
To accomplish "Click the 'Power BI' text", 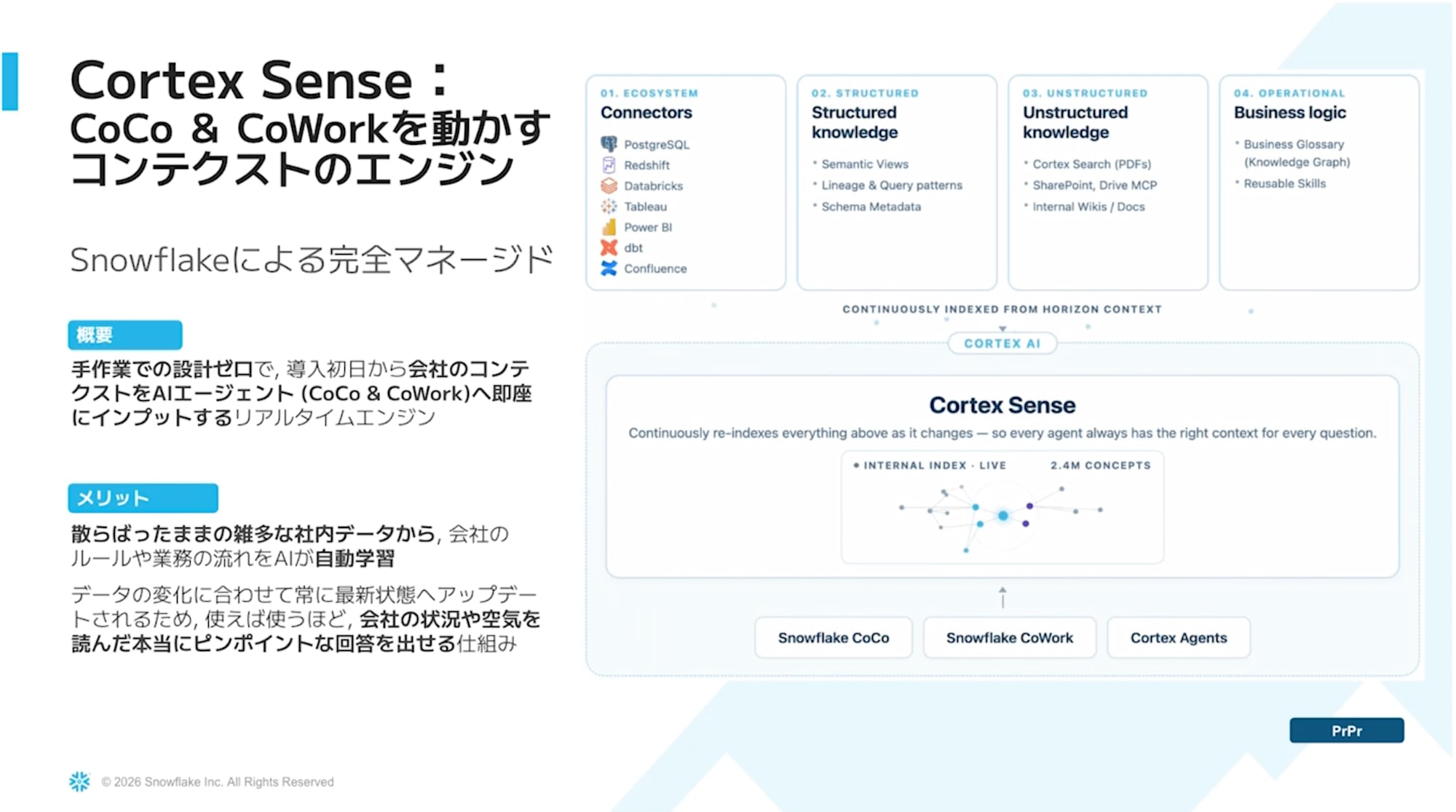I will coord(648,227).
